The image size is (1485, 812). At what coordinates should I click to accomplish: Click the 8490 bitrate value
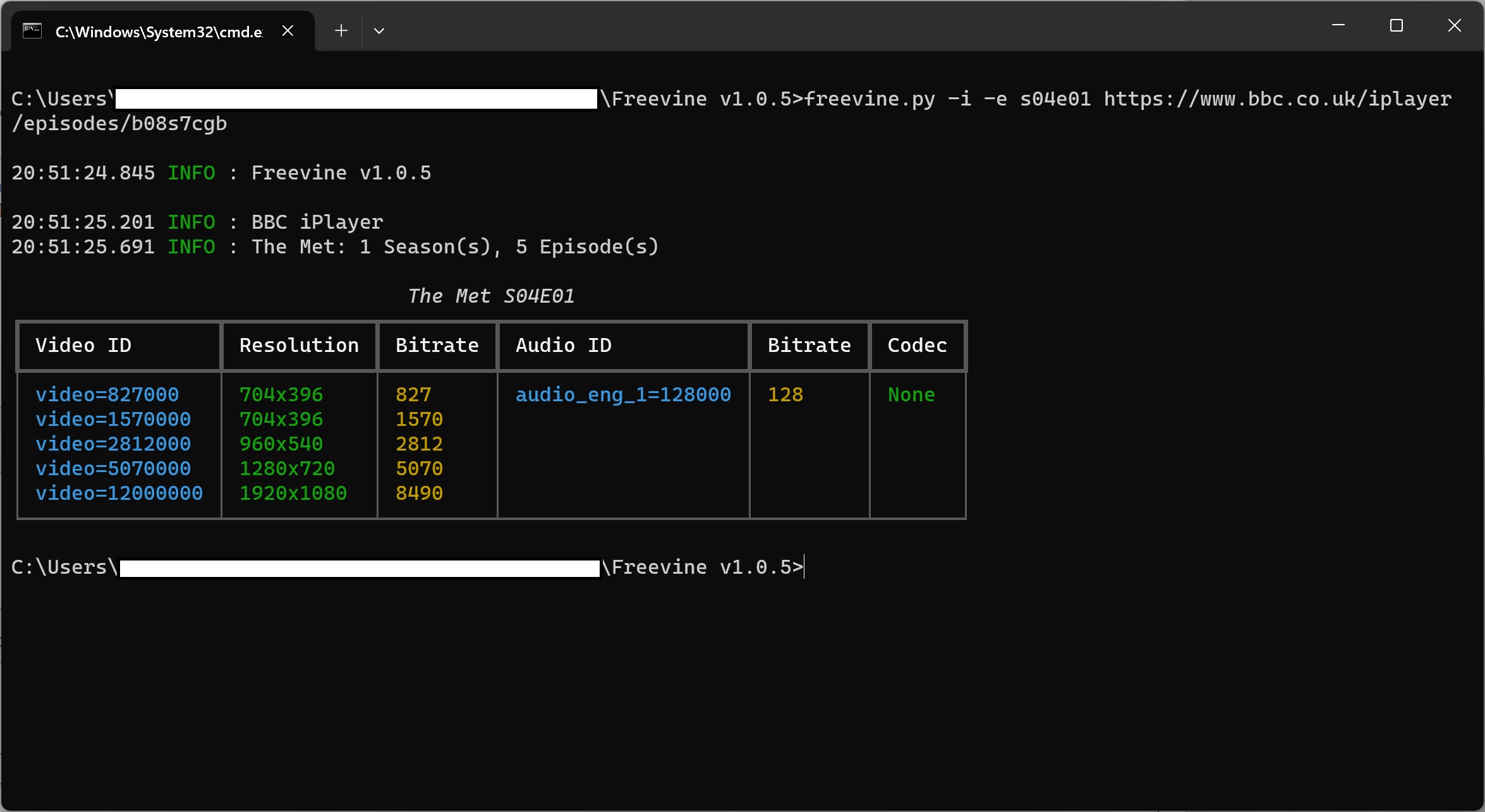tap(419, 493)
